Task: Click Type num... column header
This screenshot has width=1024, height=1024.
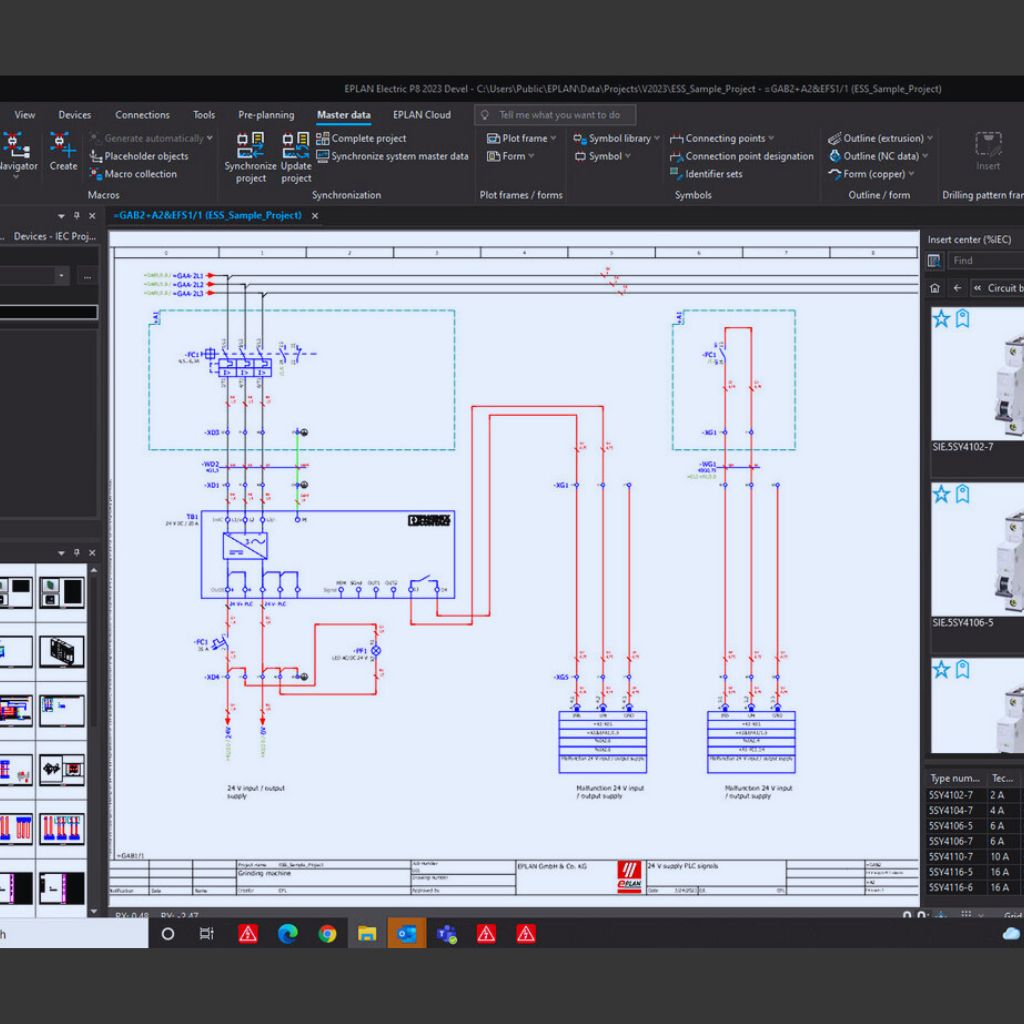Action: [955, 778]
